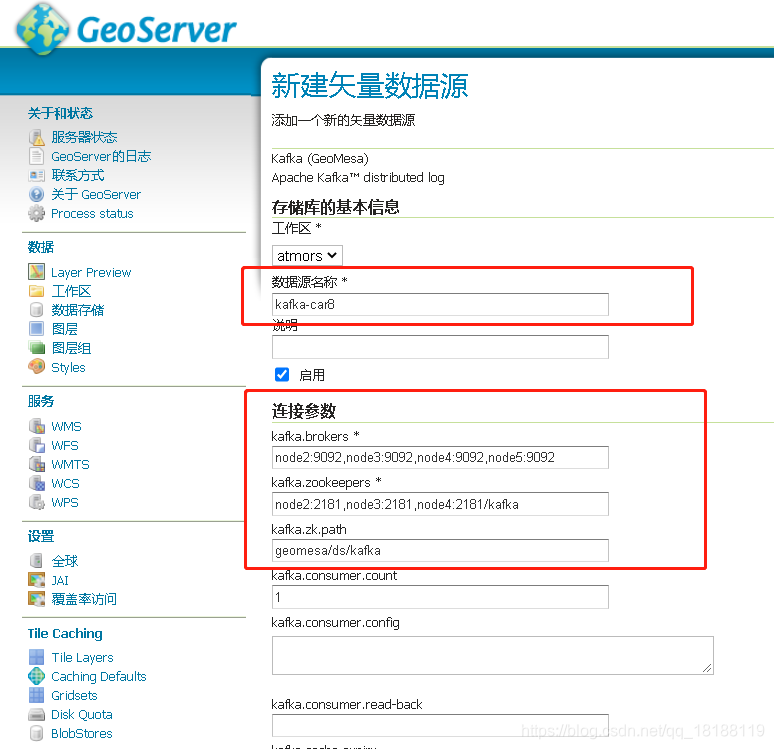Click the WFS service icon

37,445
